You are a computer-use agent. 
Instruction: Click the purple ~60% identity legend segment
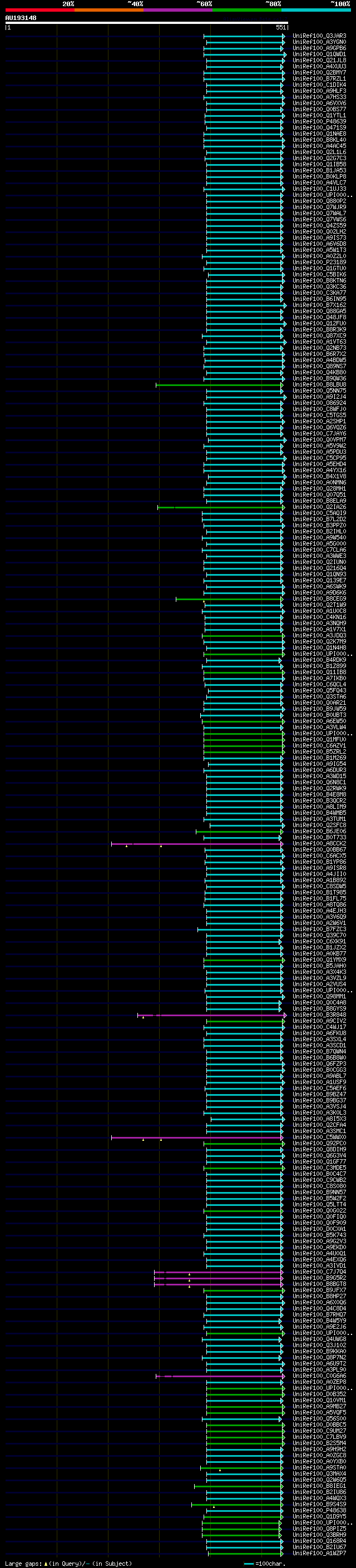pyautogui.click(x=179, y=10)
